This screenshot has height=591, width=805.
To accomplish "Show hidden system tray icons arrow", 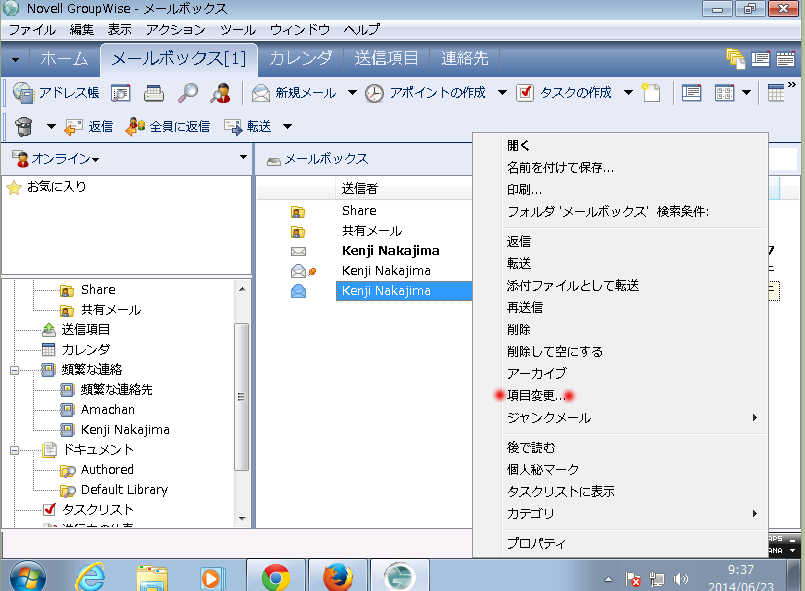I will pos(608,580).
